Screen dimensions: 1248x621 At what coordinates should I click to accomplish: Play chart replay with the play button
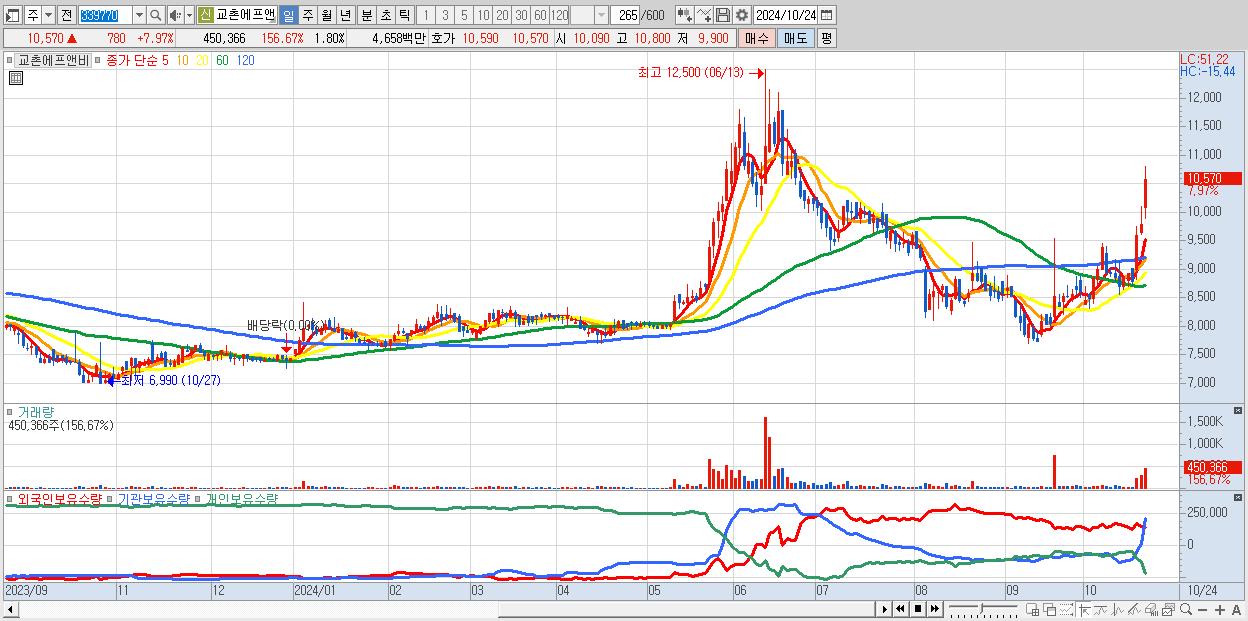tap(885, 609)
